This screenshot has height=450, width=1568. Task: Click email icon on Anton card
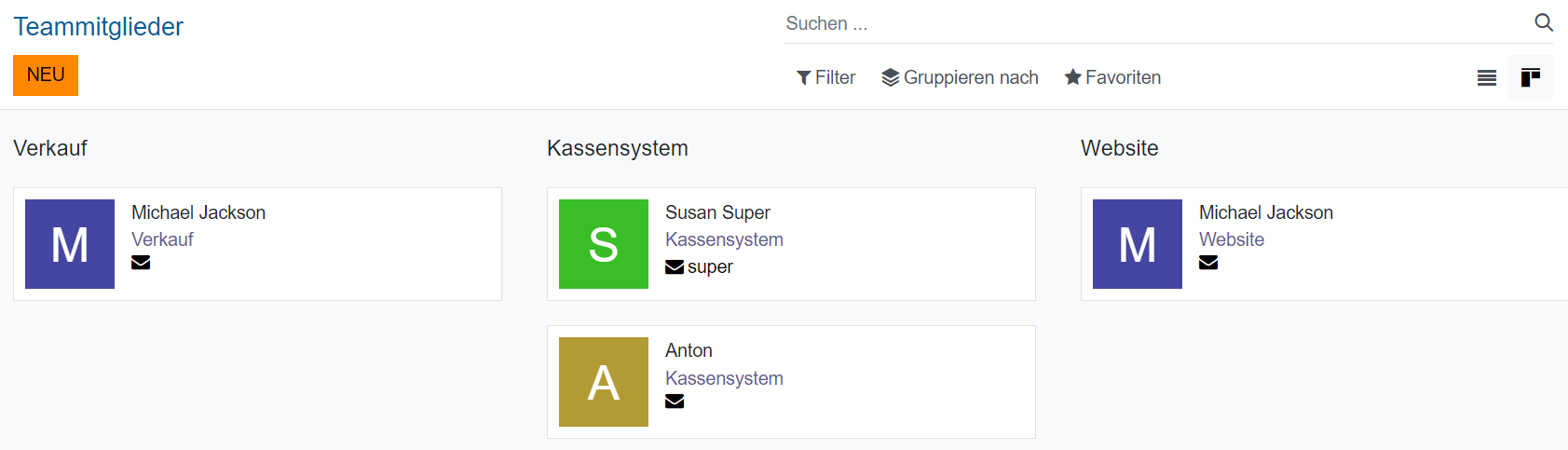(675, 402)
